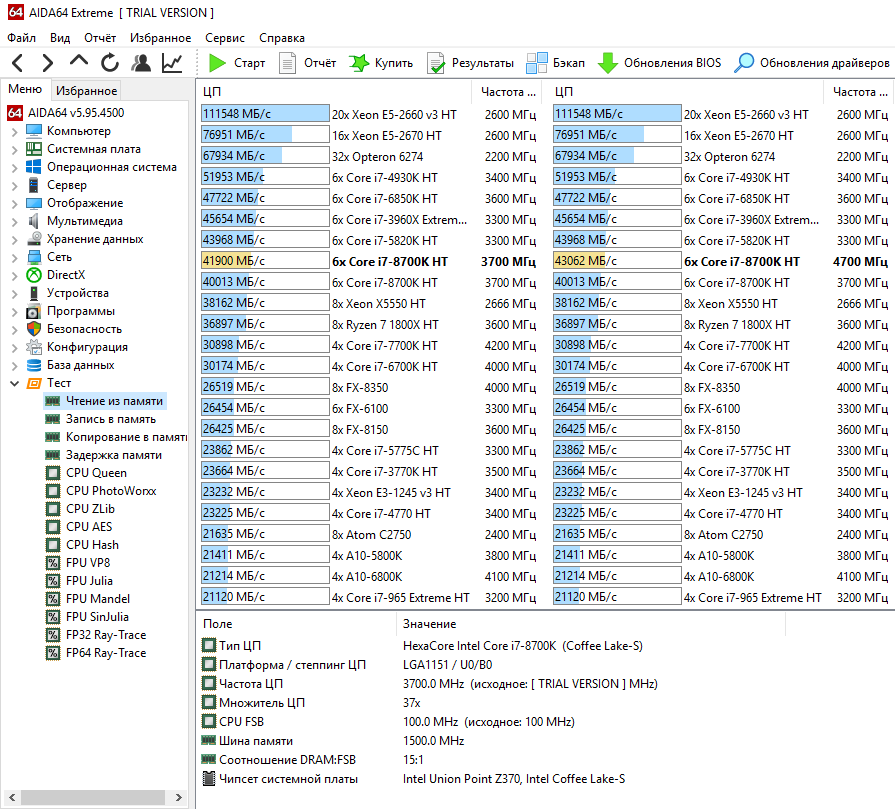Select the Задержка памяти test

[x=113, y=455]
